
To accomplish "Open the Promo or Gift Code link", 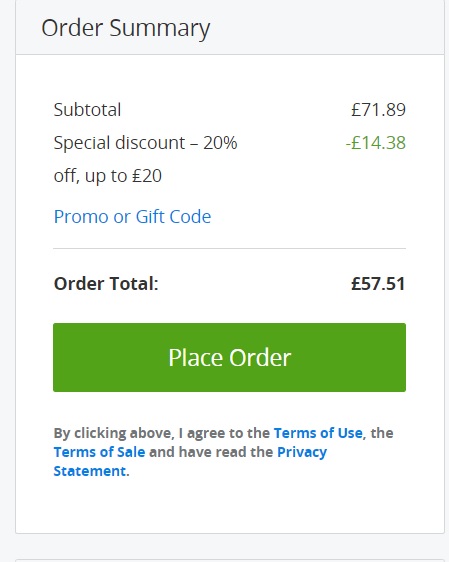I will click(x=132, y=216).
